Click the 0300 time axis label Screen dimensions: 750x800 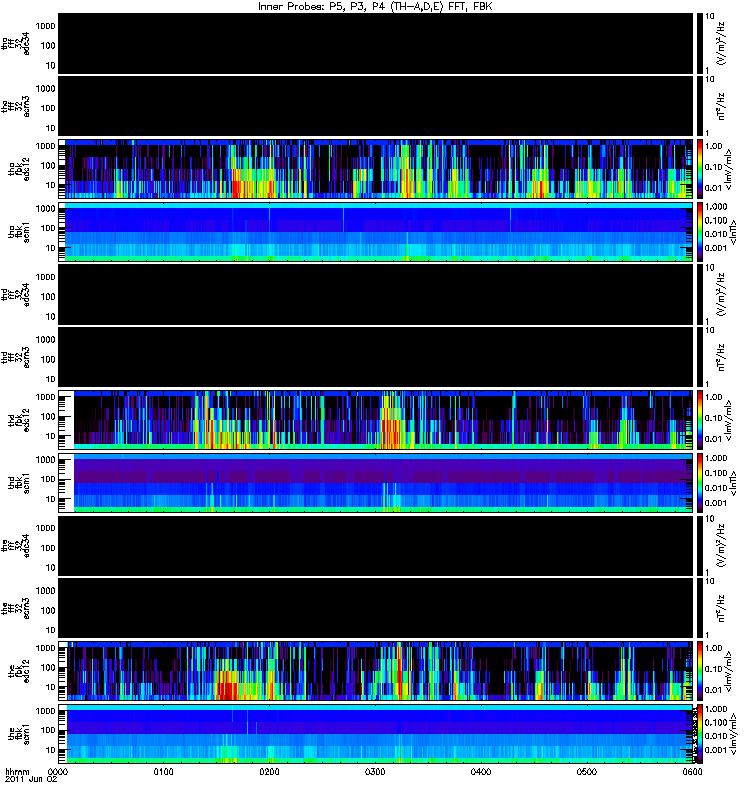click(x=375, y=771)
